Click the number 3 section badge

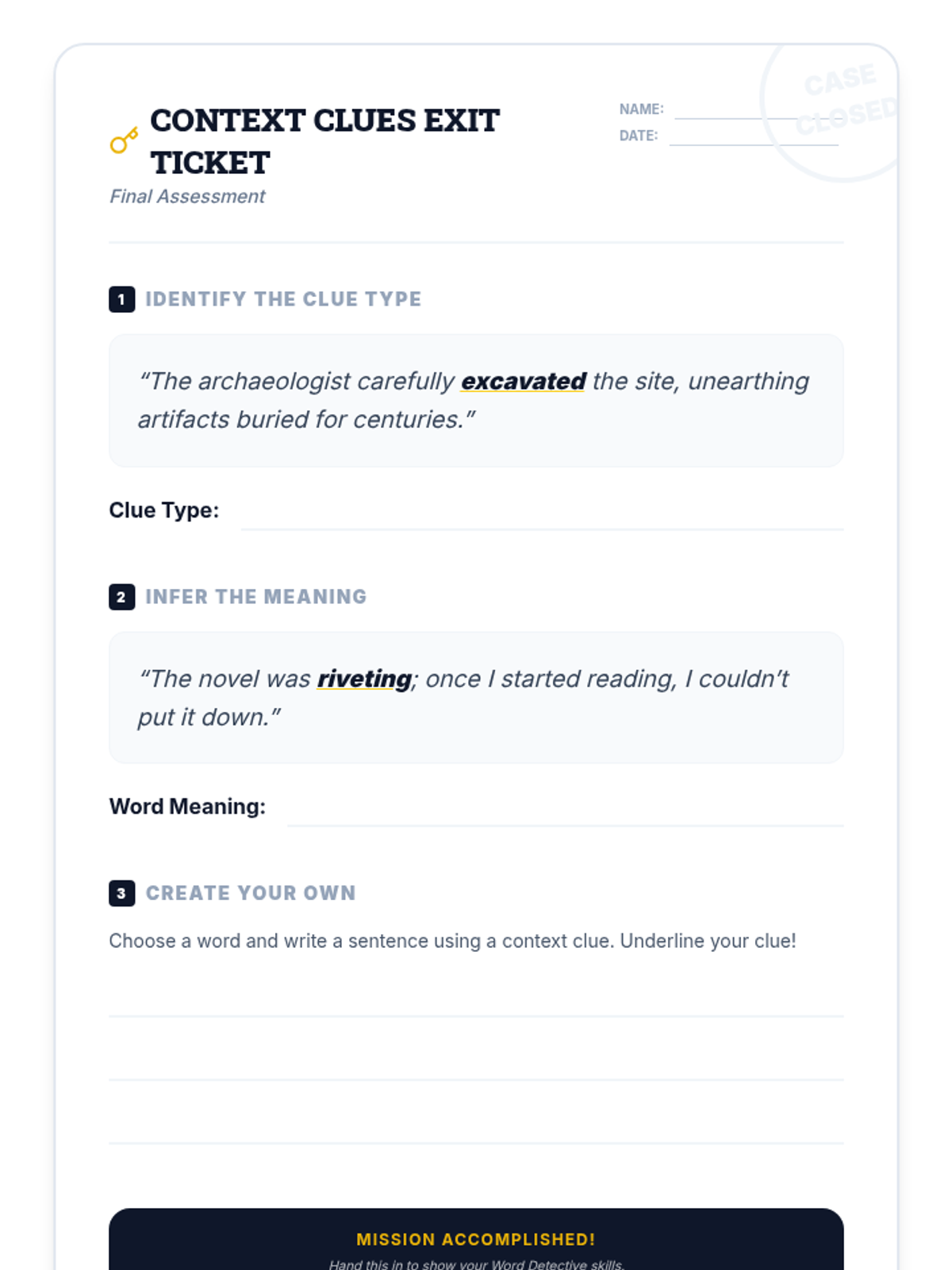pos(121,893)
